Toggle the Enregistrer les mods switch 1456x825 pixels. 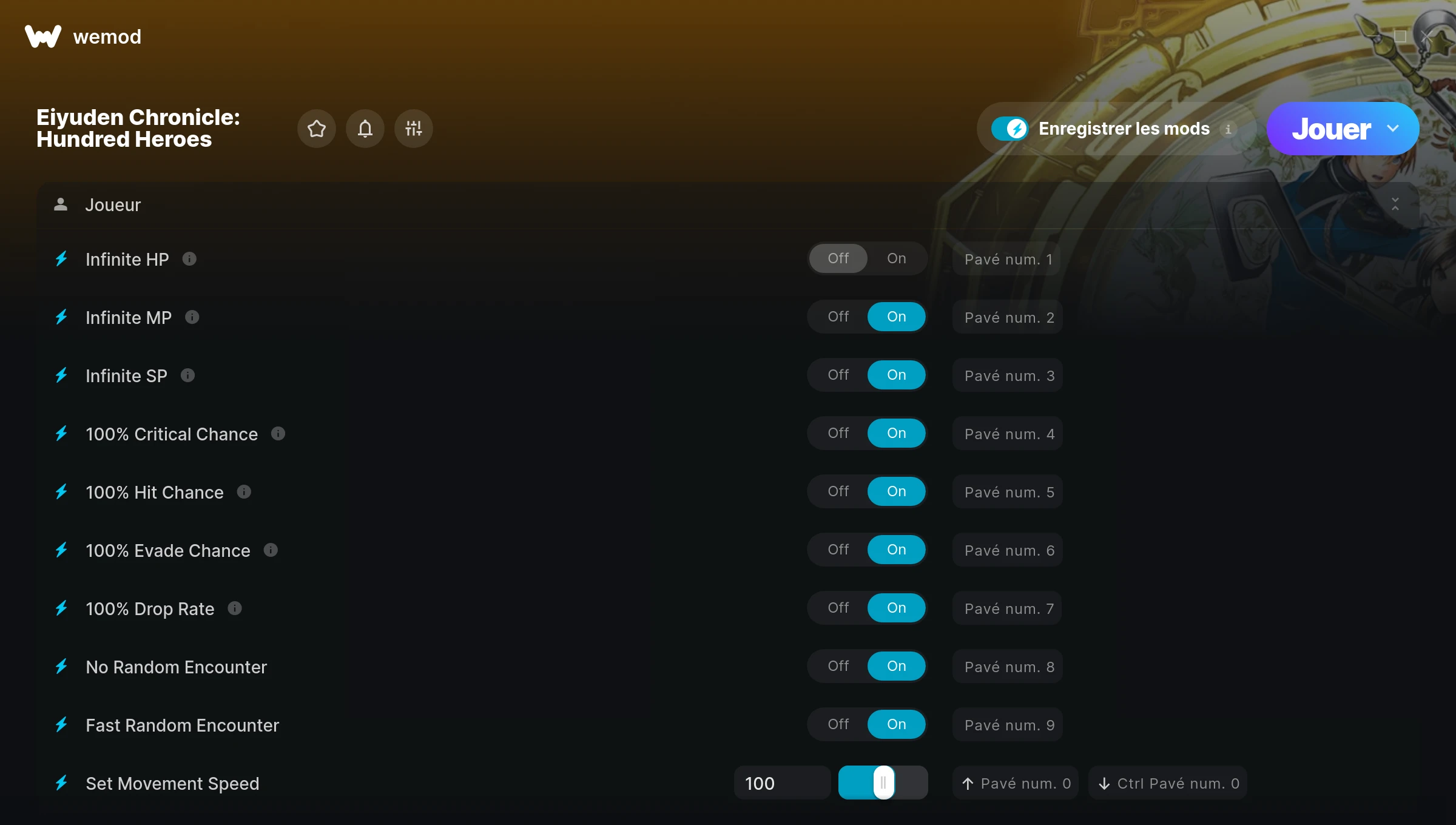tap(1009, 129)
